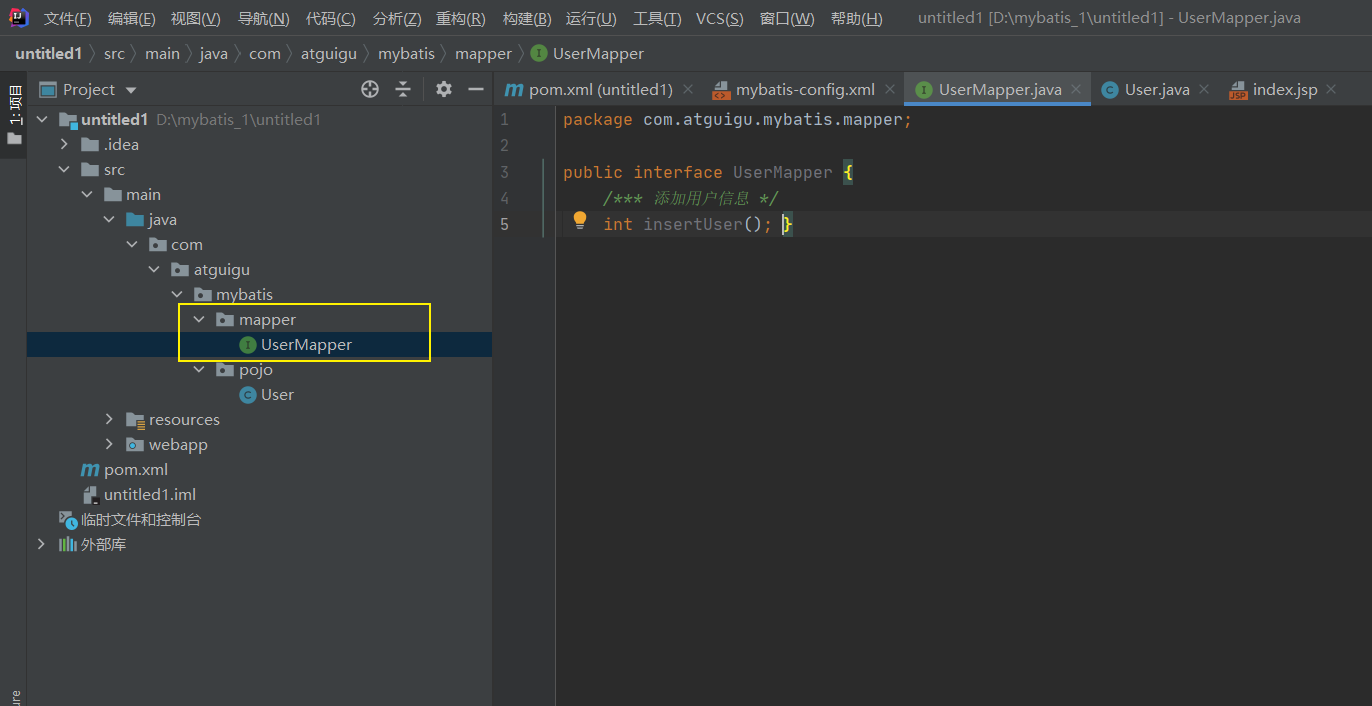Click the Maven icon beside pom.xml in tree
Viewport: 1372px width, 706px height.
click(90, 470)
